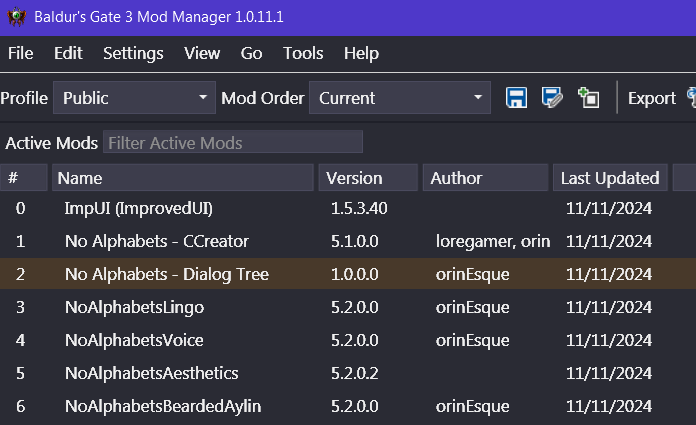Sort mods by the Version column header
The height and width of the screenshot is (425, 696).
[368, 178]
